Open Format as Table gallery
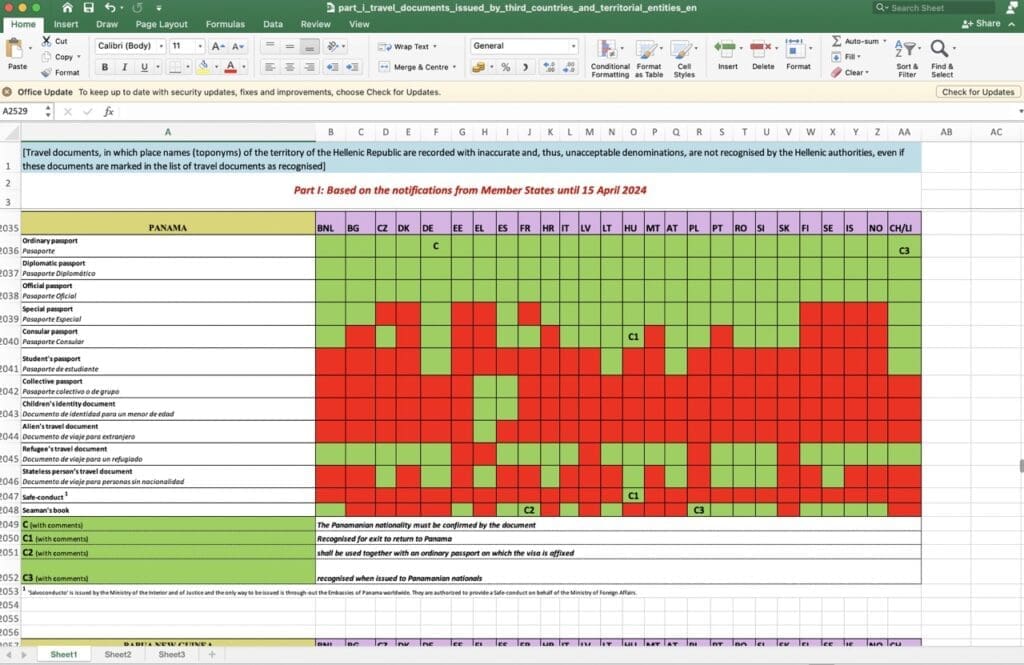 click(648, 49)
